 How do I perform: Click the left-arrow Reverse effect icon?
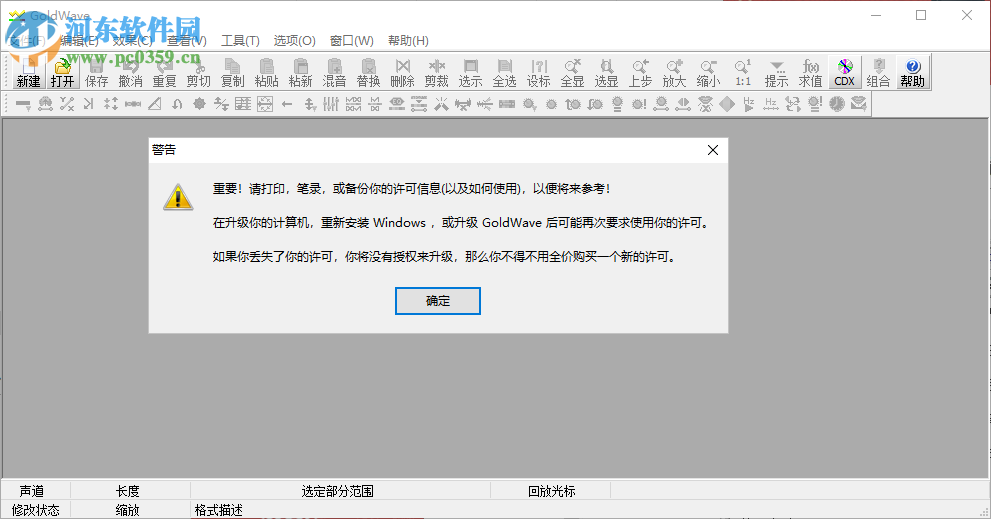tap(287, 104)
